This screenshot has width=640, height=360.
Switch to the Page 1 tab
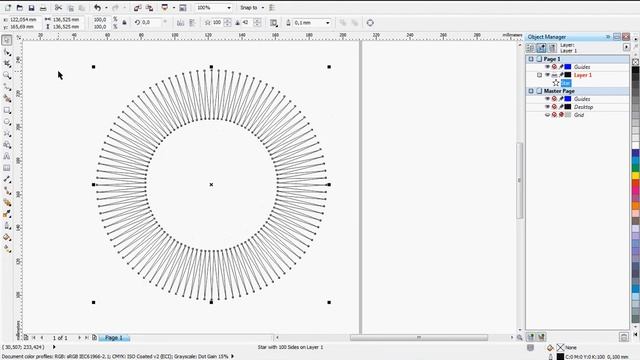tap(114, 338)
